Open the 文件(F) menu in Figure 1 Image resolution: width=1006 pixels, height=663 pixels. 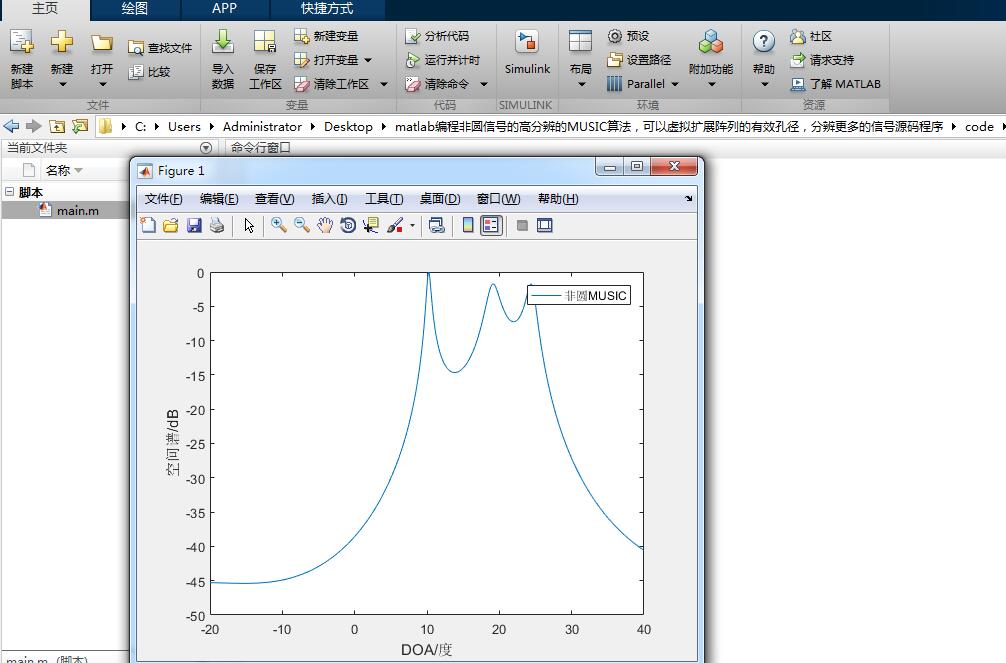164,199
